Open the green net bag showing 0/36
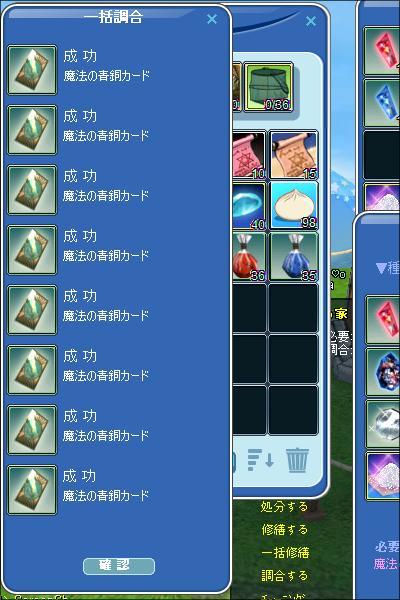Viewport: 400px width, 600px height. click(268, 87)
